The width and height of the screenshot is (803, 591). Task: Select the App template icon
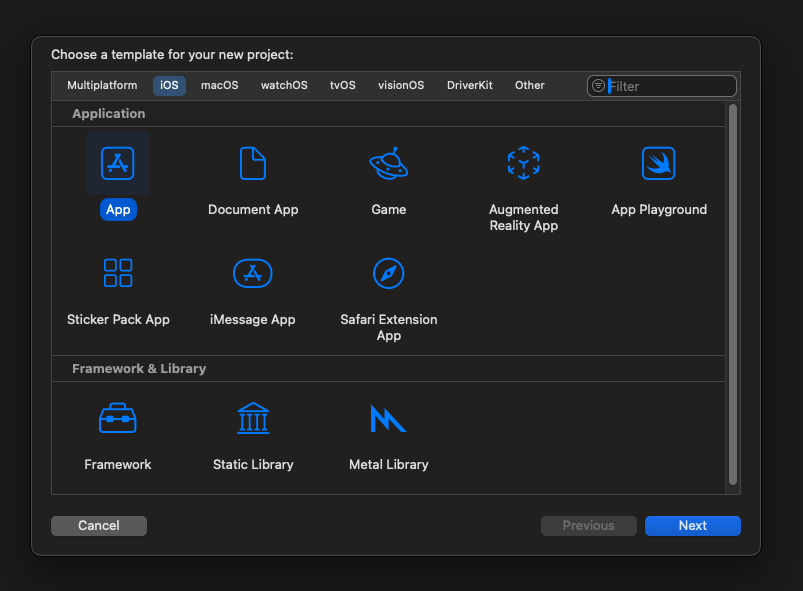click(x=118, y=163)
